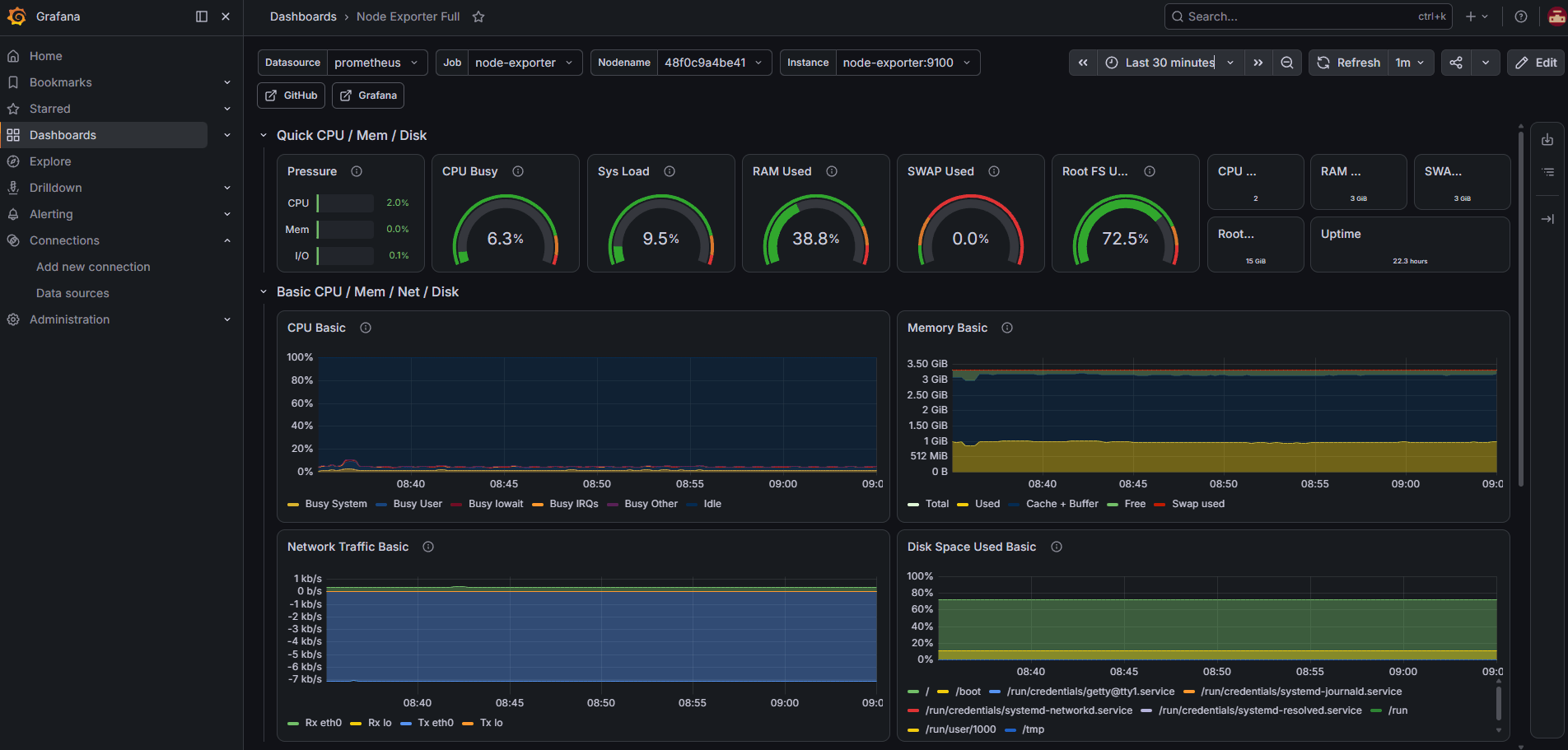Viewport: 1568px width, 750px height.
Task: Collapse the Basic CPU / Mem / Net / Disk row
Action: click(x=264, y=291)
